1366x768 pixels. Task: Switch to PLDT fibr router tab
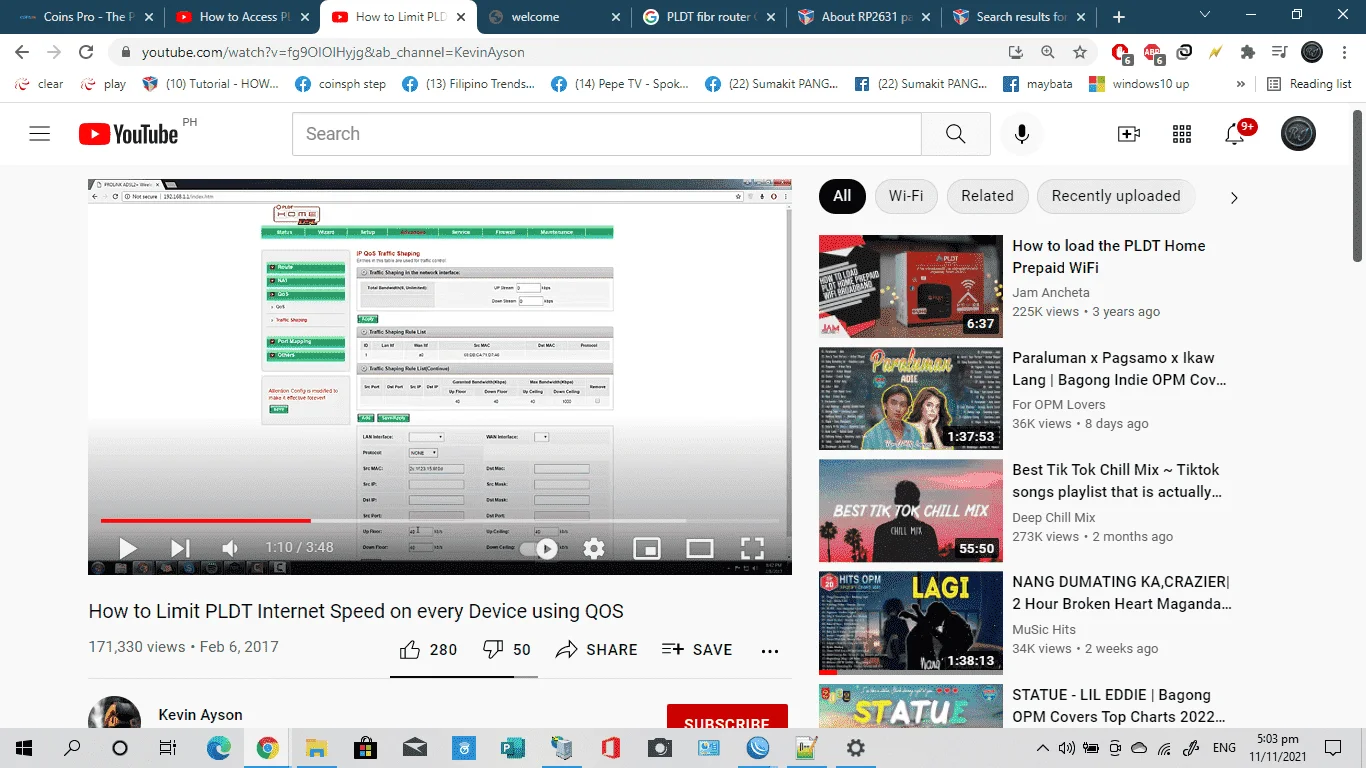[711, 17]
